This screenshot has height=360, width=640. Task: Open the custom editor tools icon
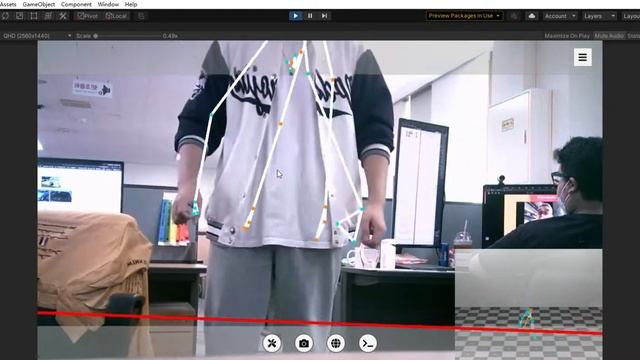(x=62, y=16)
